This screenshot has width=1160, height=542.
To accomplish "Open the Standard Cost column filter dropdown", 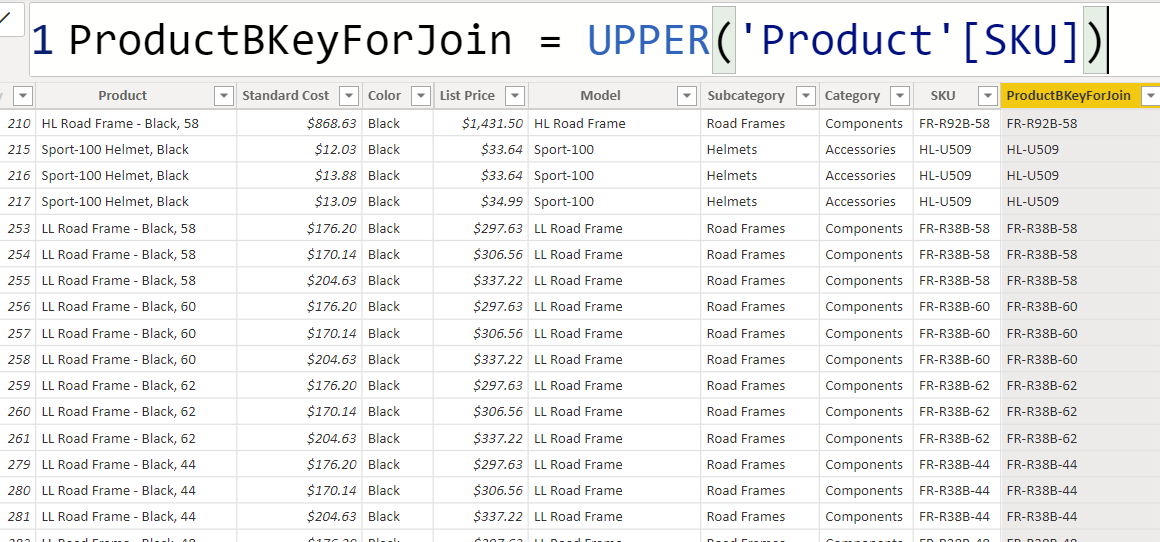I will coord(349,96).
